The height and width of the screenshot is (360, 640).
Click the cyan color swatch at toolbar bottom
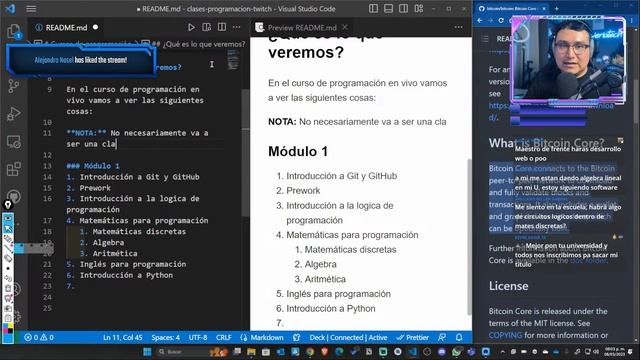[8, 338]
